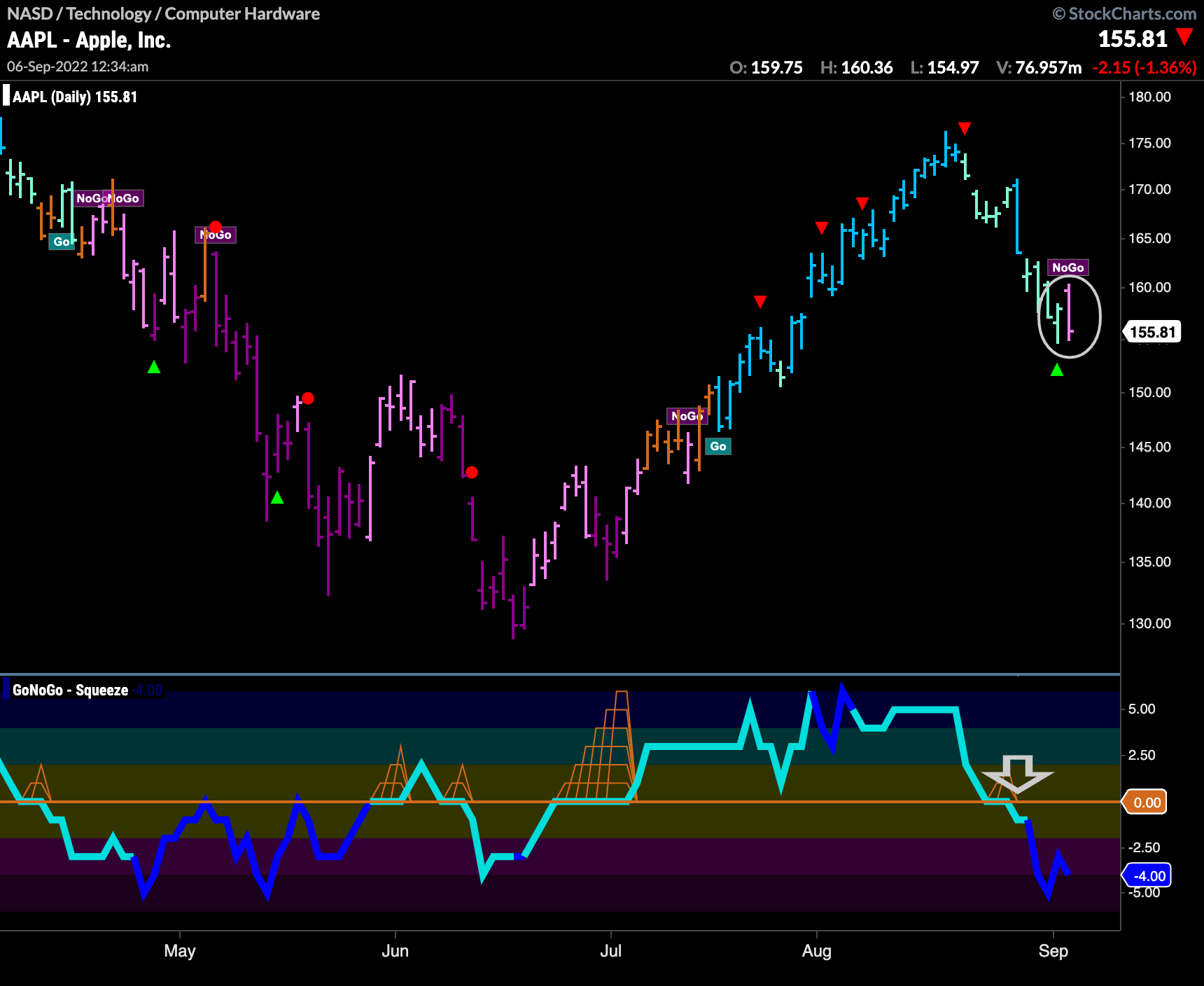The height and width of the screenshot is (986, 1204).
Task: Click the NASD / Technology / Computer Hardware text
Action: pos(163,13)
